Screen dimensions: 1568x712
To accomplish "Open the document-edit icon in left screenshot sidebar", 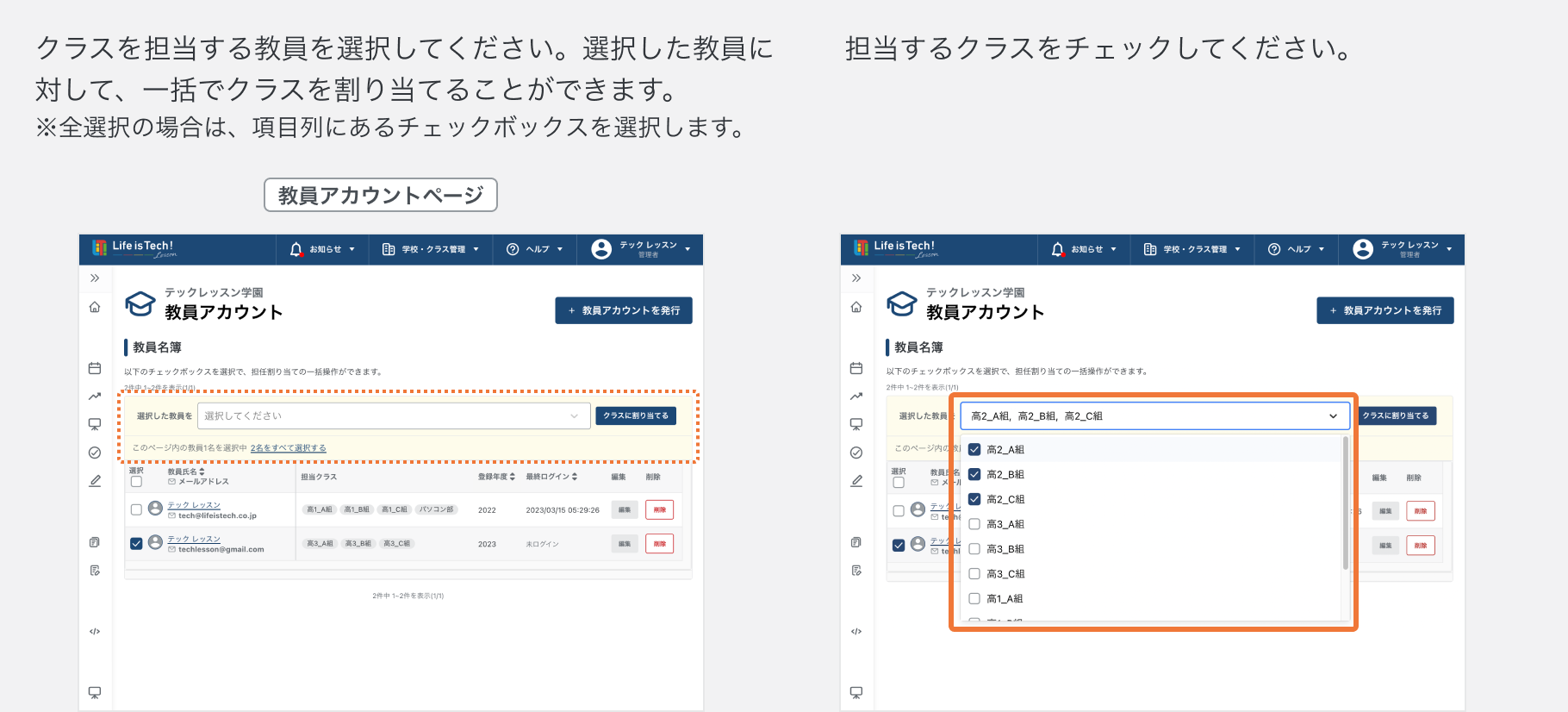I will [x=95, y=571].
